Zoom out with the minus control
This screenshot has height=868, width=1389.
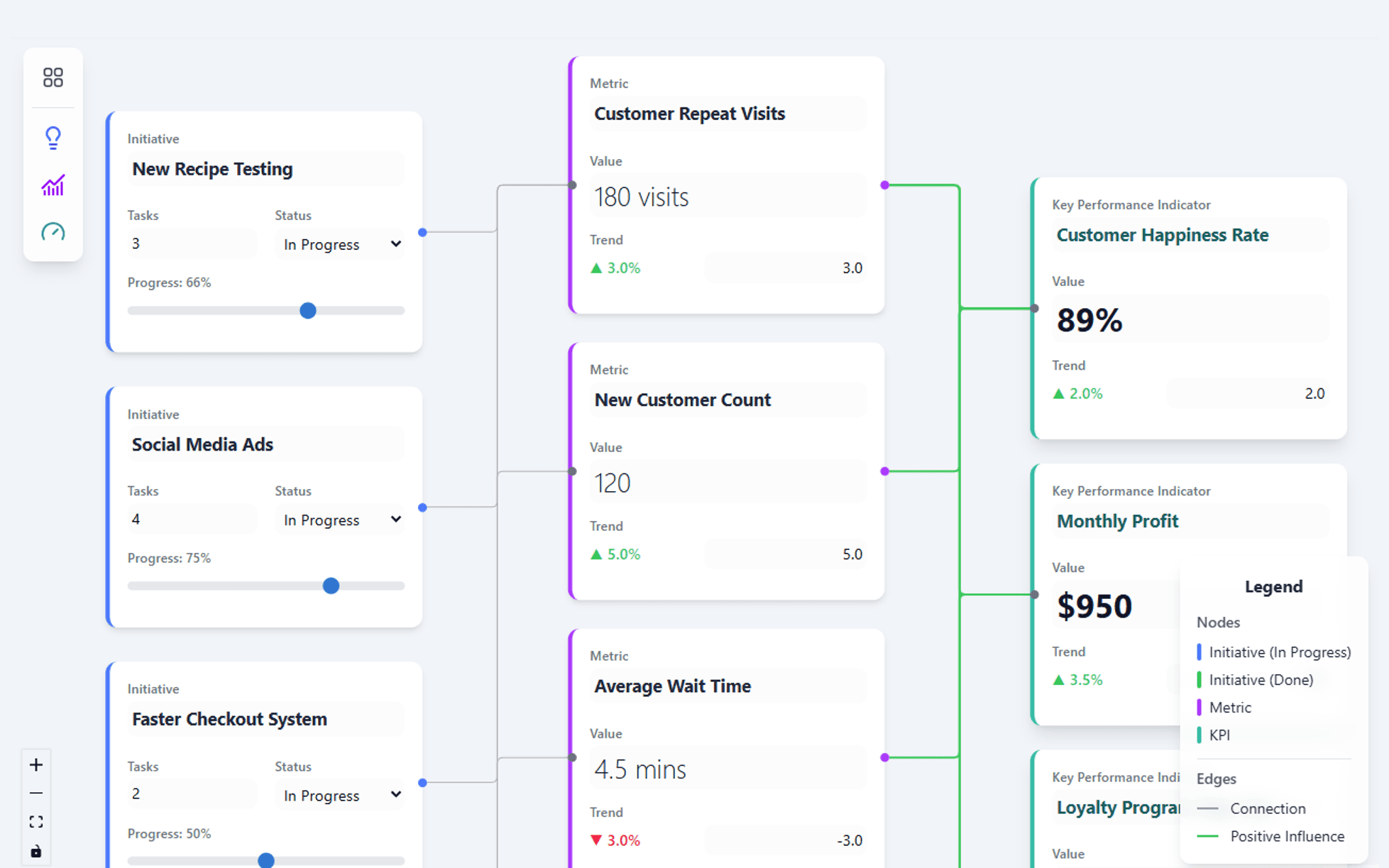coord(36,793)
